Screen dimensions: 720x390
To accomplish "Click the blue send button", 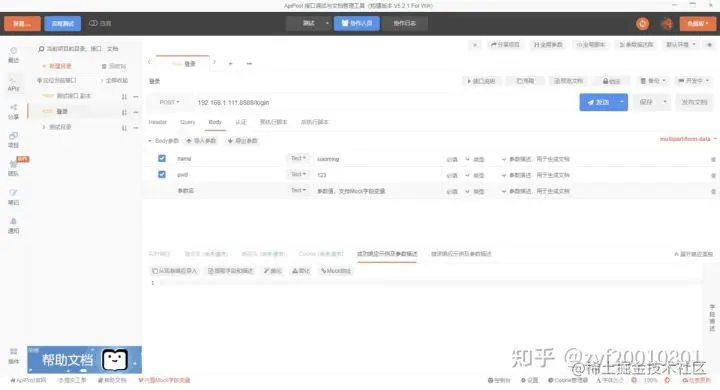I will (598, 102).
